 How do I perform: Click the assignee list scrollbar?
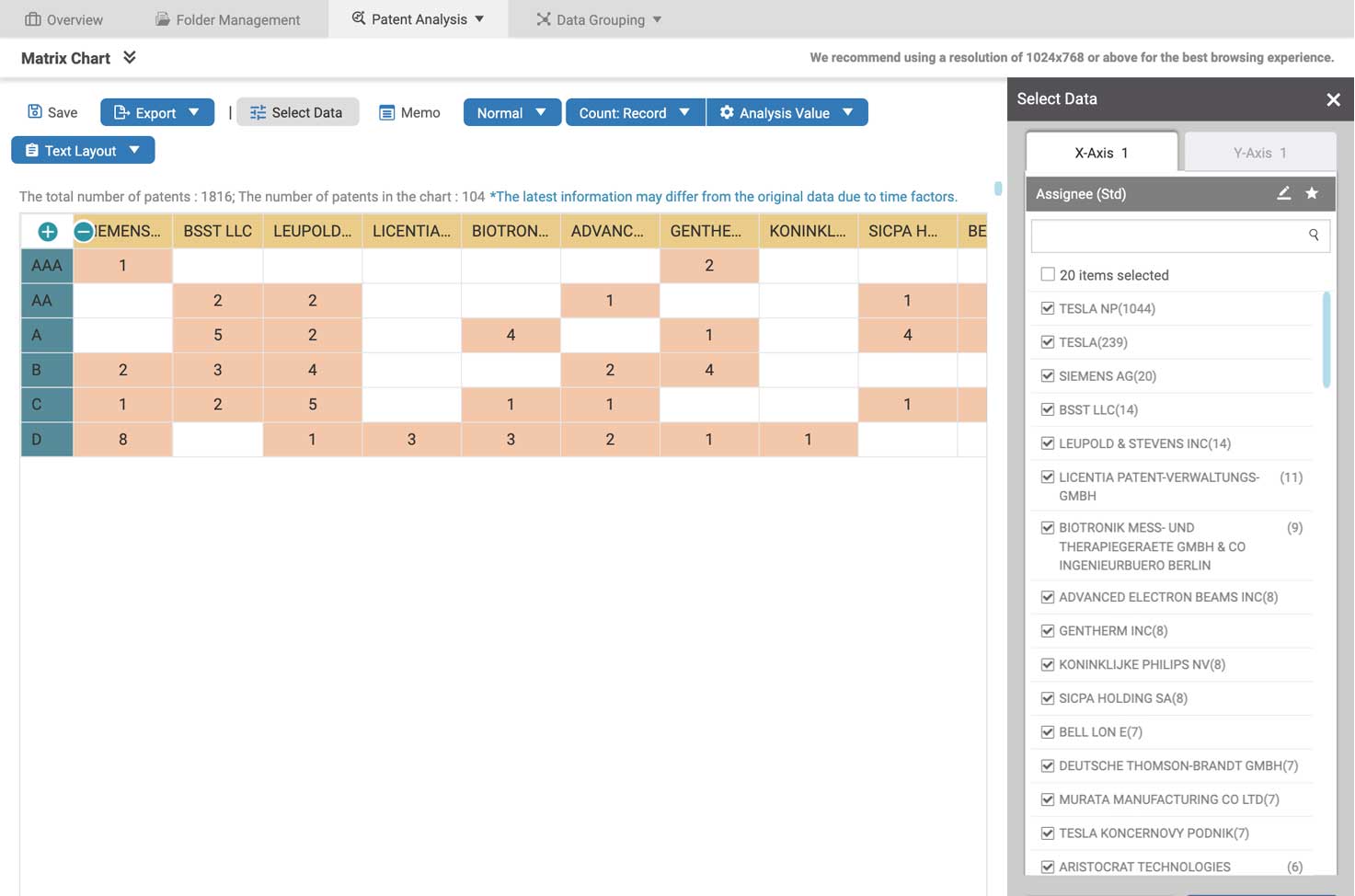coord(1326,339)
